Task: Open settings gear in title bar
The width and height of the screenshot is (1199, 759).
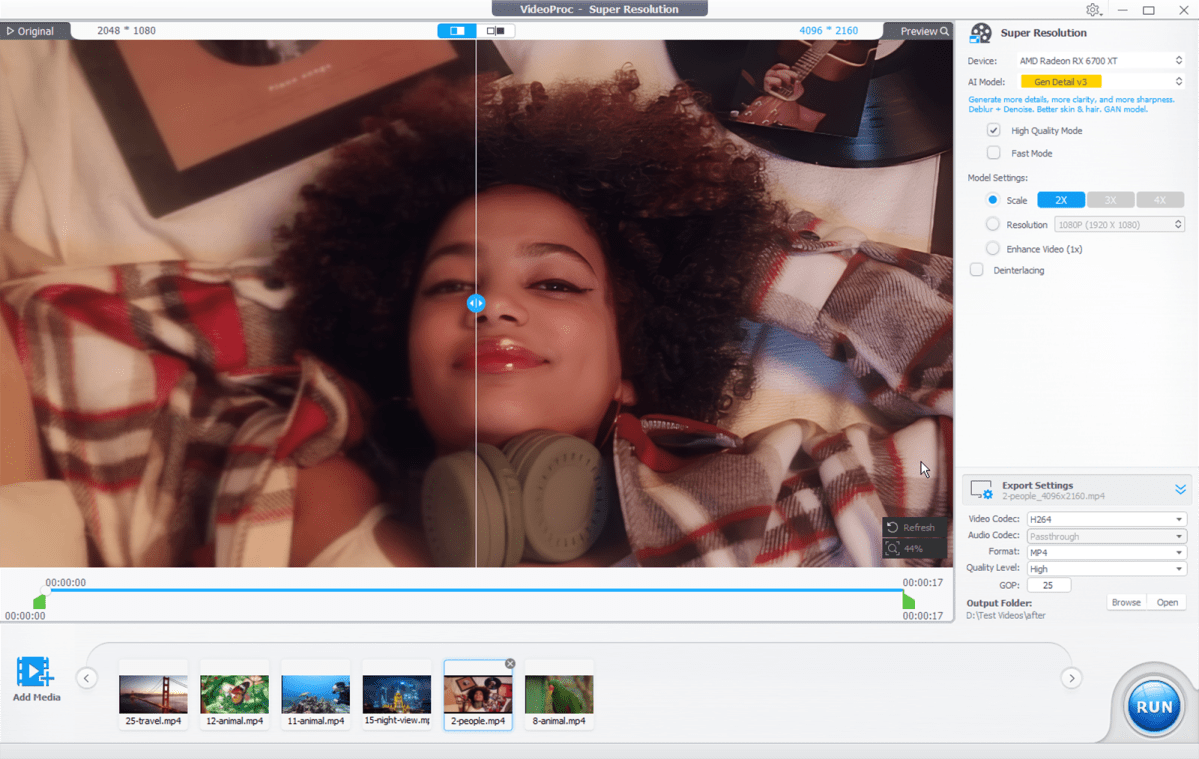Action: pyautogui.click(x=1093, y=10)
